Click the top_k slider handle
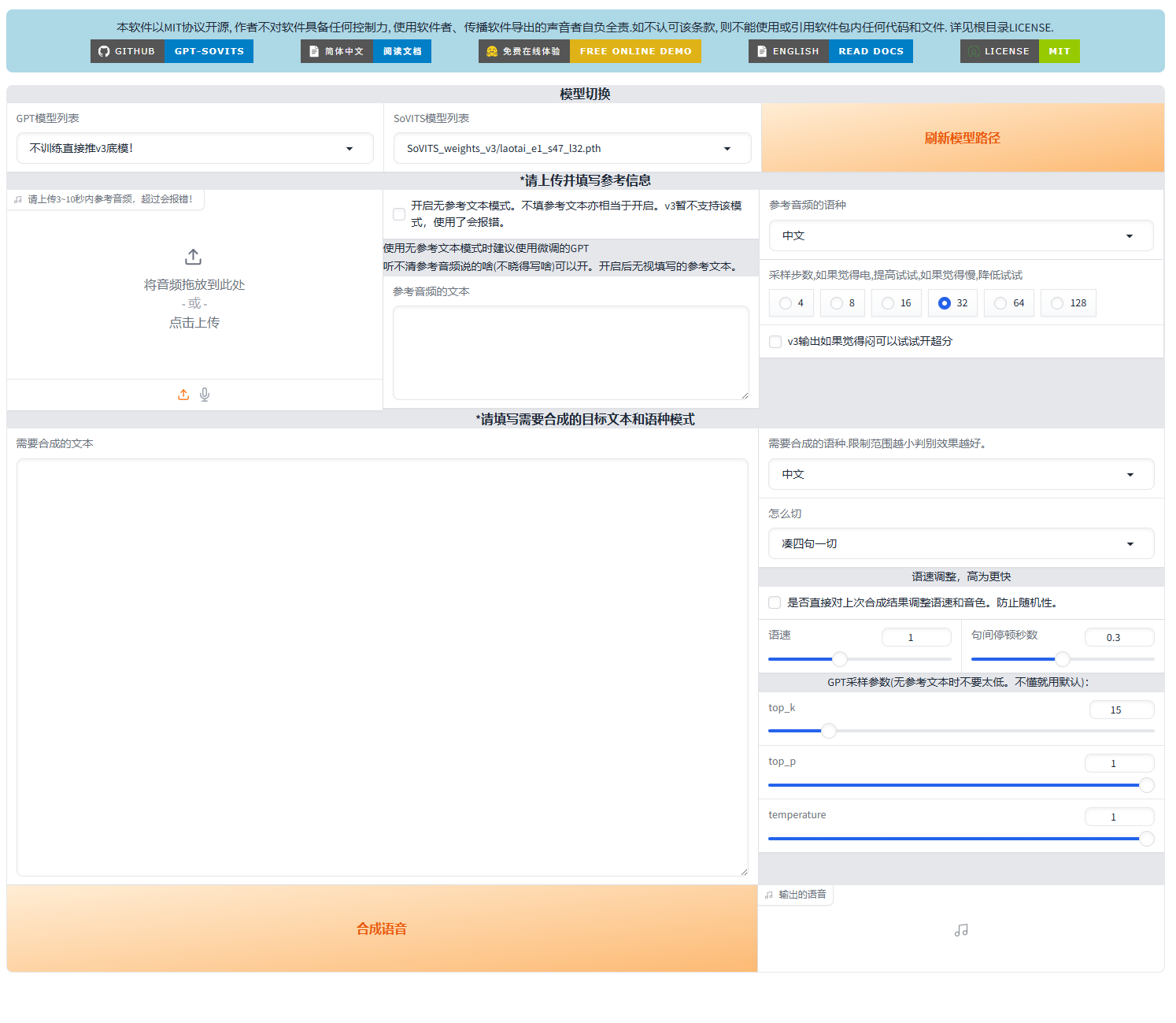The height and width of the screenshot is (1023, 1176). [829, 731]
